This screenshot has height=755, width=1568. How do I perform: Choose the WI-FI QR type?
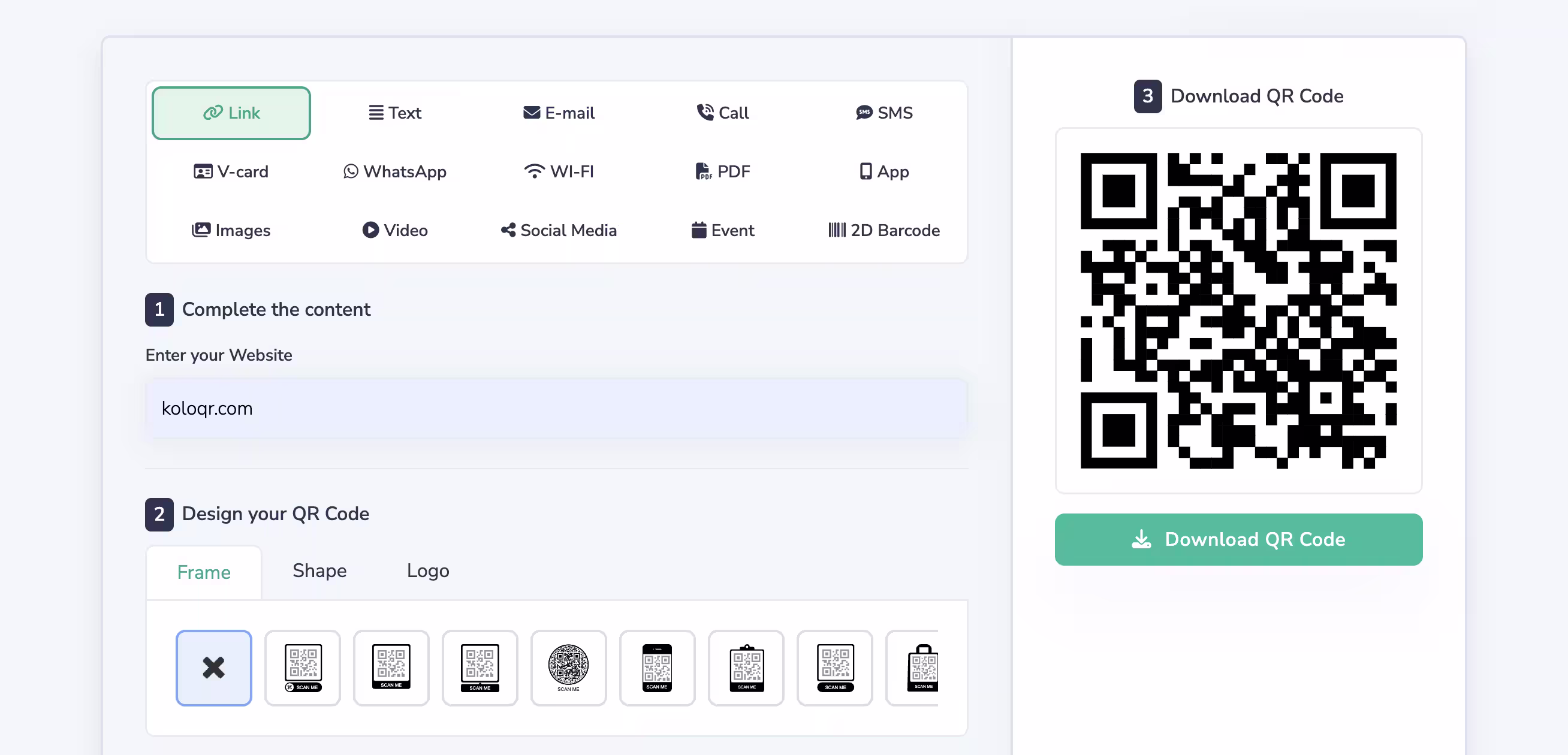559,171
